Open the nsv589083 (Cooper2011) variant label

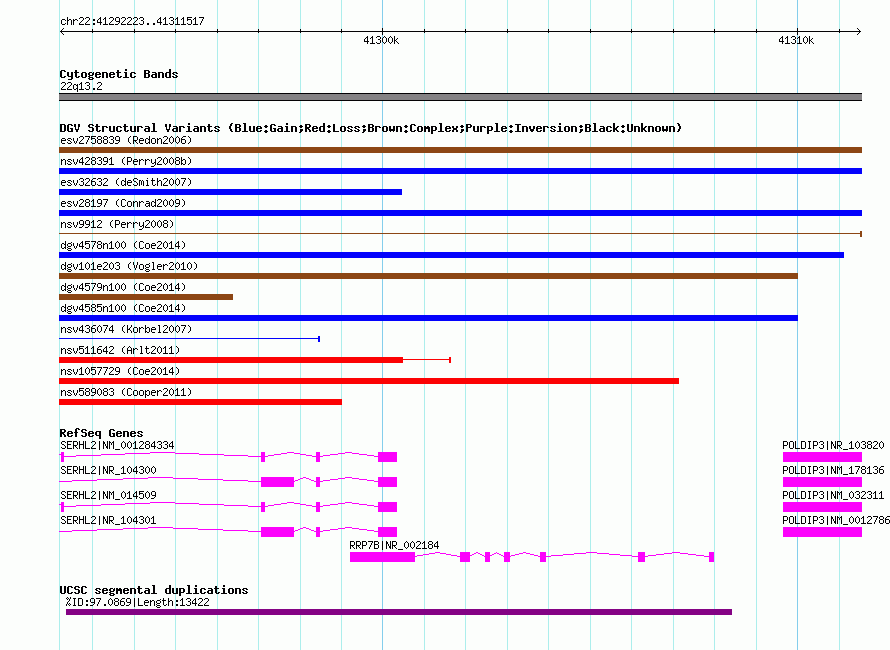pos(126,392)
